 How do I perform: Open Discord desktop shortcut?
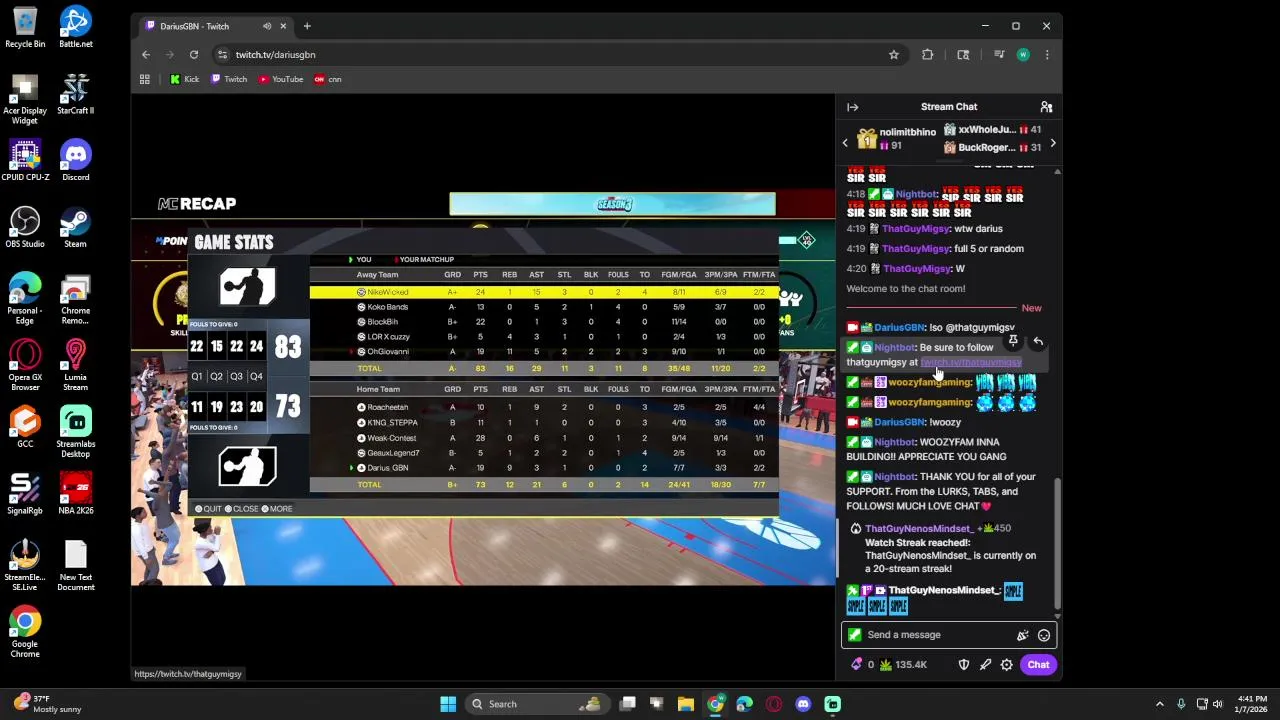(76, 161)
